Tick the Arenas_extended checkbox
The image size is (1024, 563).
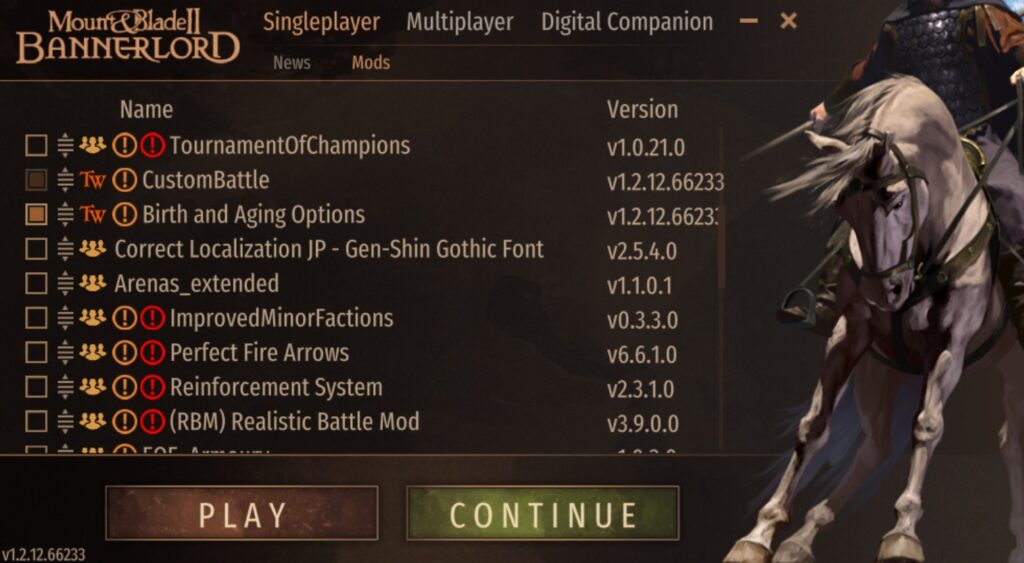coord(36,283)
